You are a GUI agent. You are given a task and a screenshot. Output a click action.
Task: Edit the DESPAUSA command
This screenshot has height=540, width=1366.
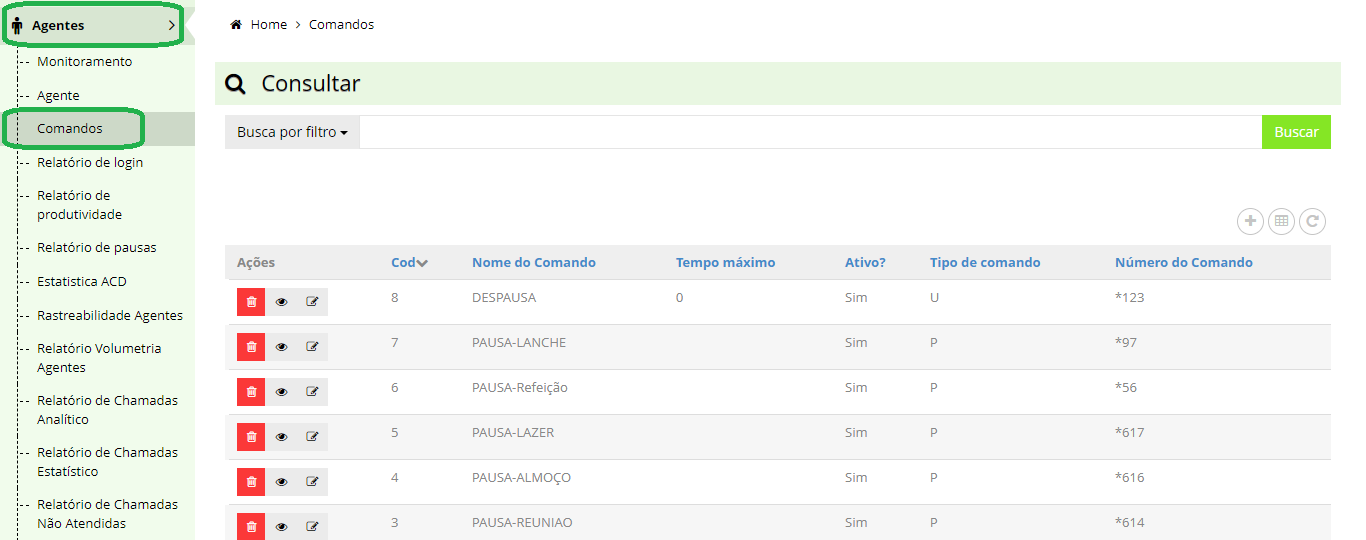pos(312,302)
